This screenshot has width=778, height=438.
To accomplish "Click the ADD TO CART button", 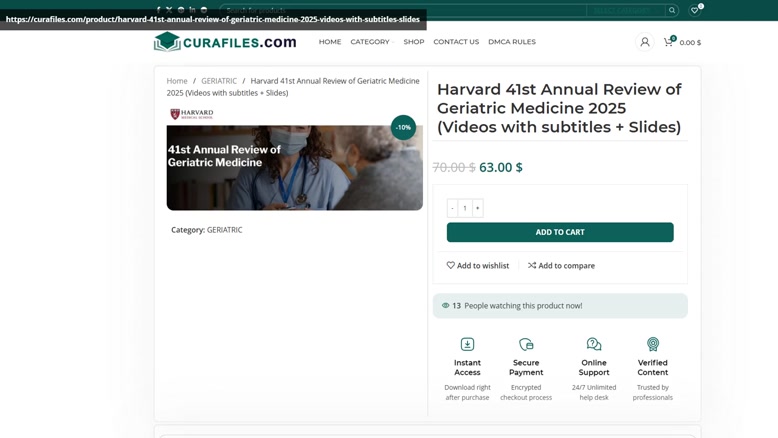I will tap(560, 232).
